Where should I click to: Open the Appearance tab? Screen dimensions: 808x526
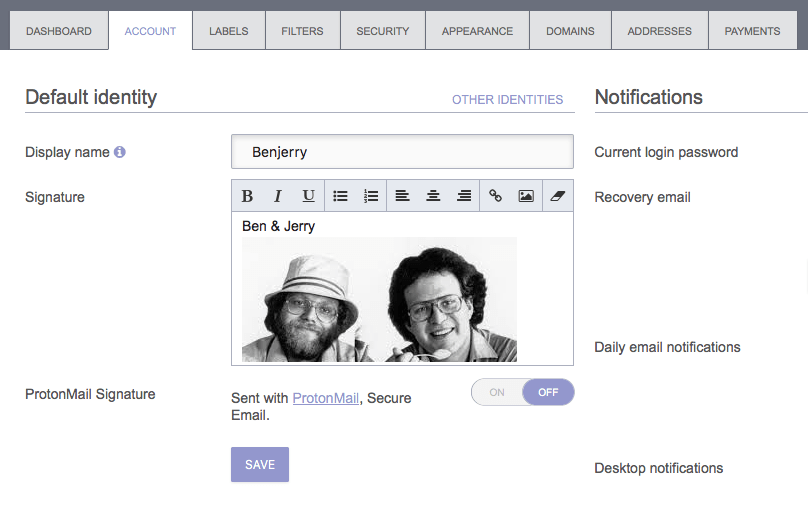click(477, 31)
